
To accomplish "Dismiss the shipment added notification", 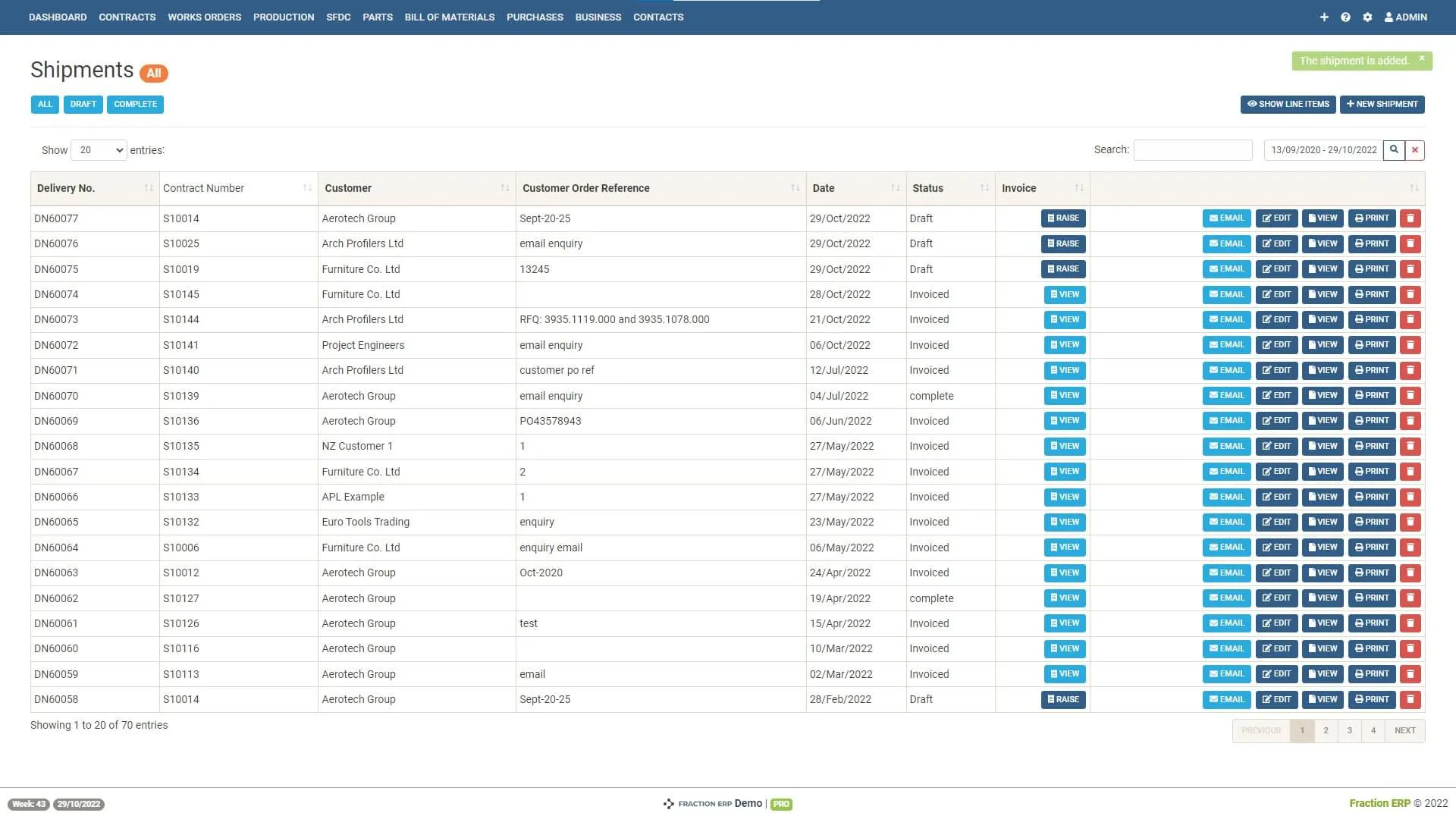I will [1422, 58].
